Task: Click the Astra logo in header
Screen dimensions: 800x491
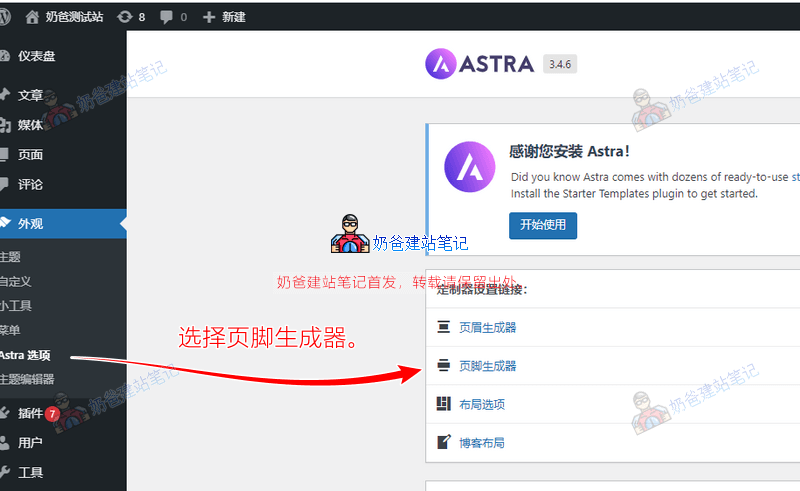Action: [480, 64]
